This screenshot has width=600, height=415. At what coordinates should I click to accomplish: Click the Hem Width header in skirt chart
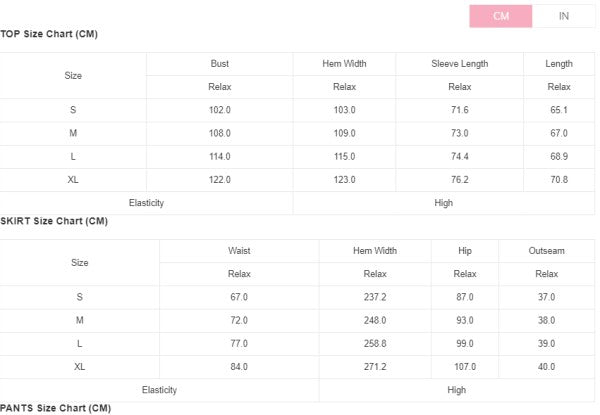[375, 251]
